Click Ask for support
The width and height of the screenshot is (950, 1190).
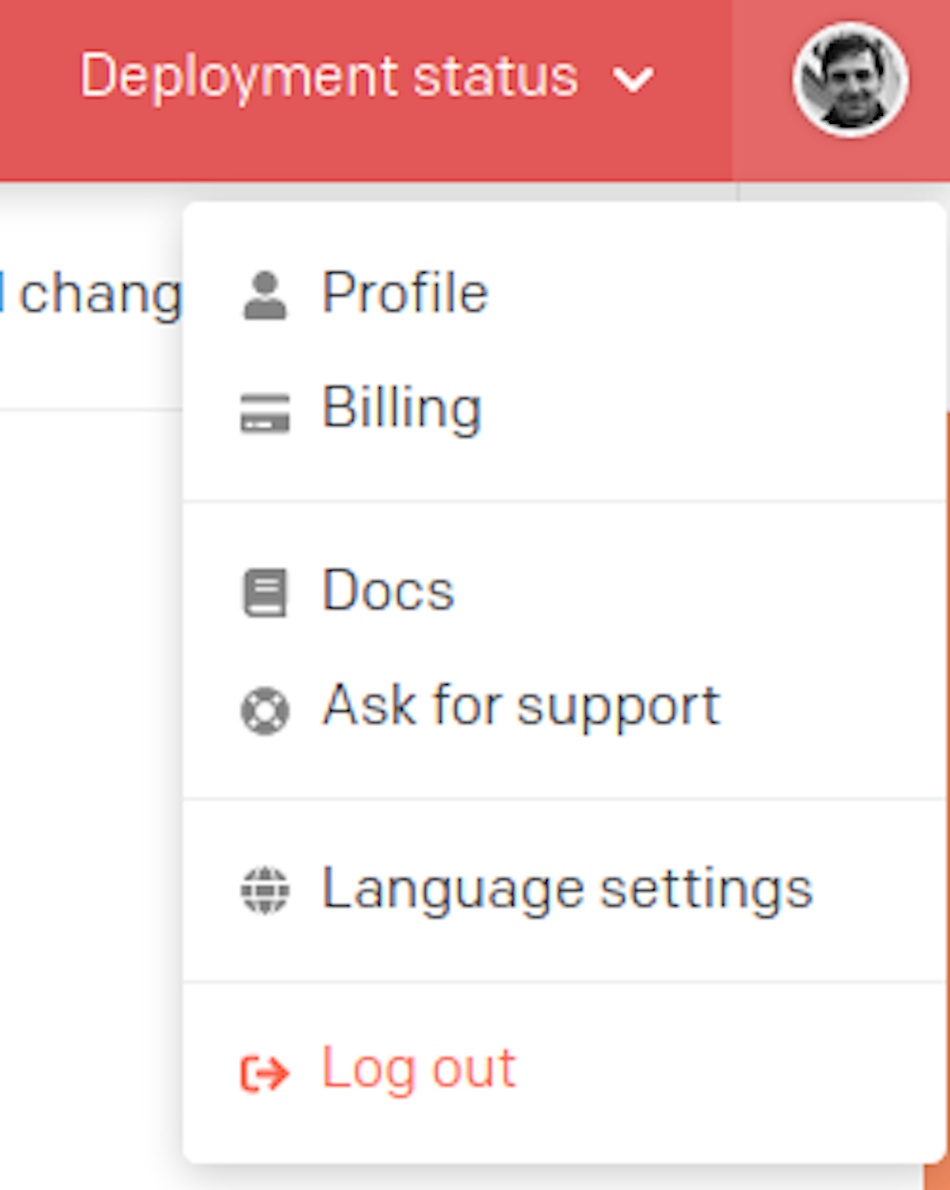[520, 705]
